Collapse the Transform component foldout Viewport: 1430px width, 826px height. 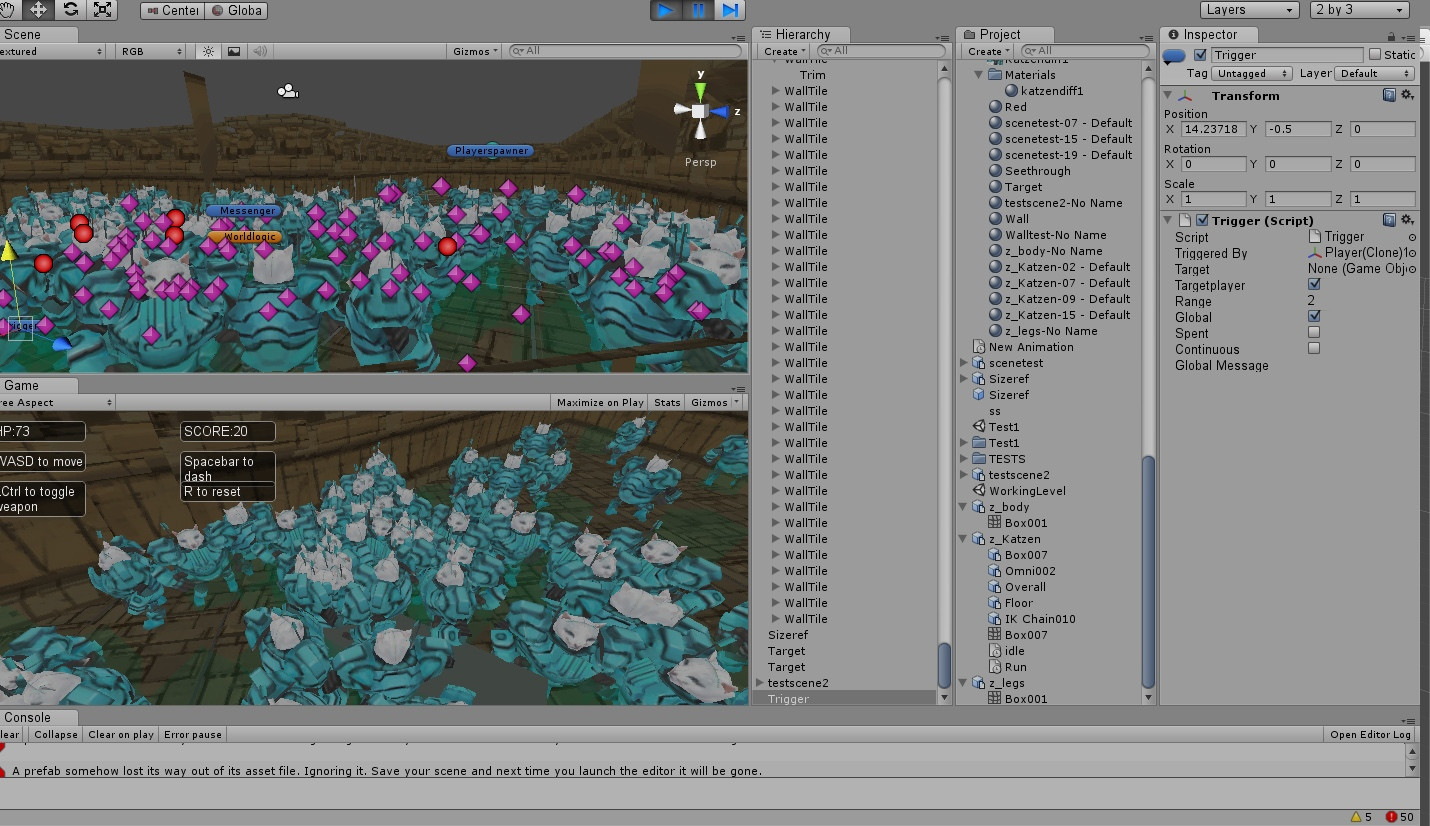(1170, 95)
